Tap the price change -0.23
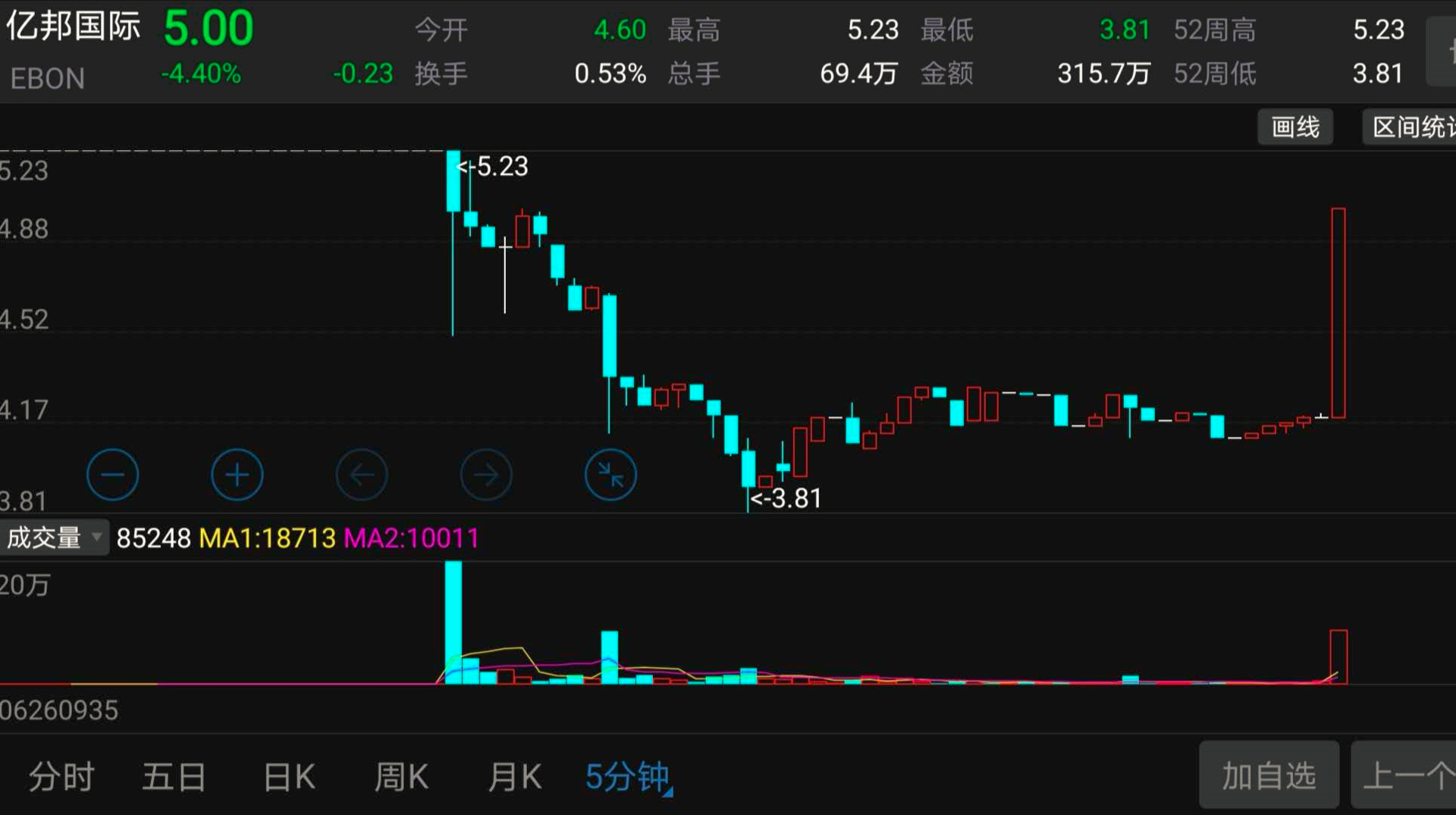This screenshot has width=1456, height=815. (x=363, y=74)
